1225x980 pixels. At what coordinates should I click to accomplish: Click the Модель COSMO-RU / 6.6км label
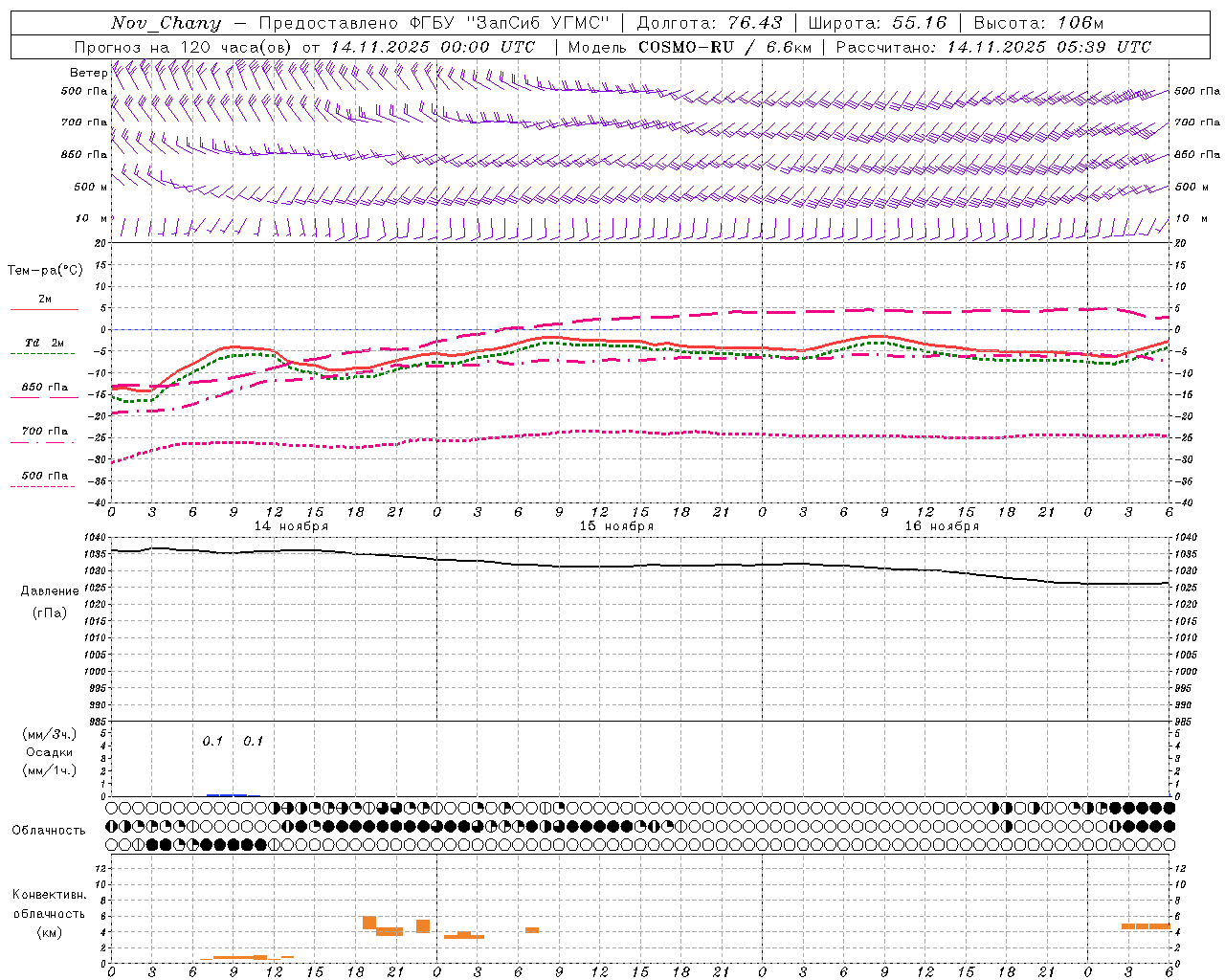click(x=689, y=47)
